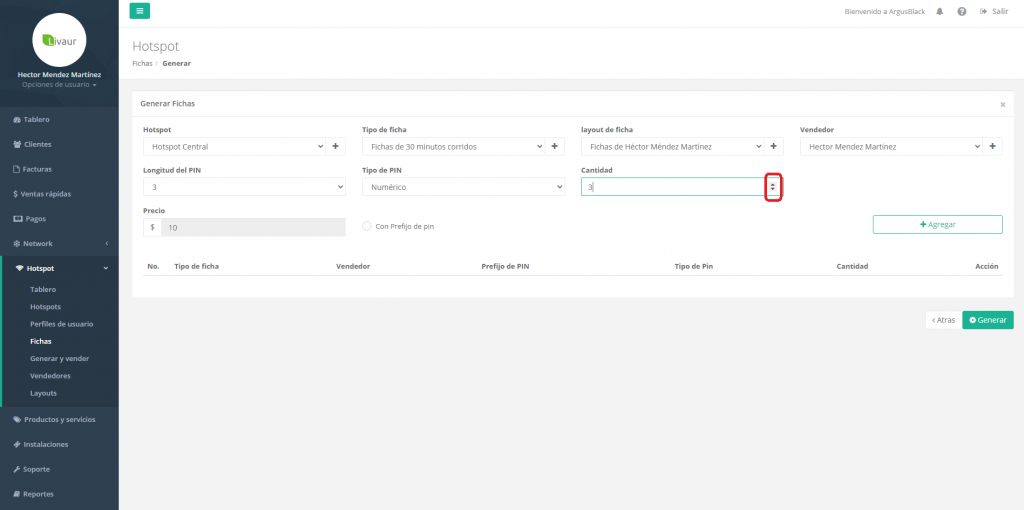Open the Pagos section
Viewport: 1024px width, 510px height.
tap(29, 219)
